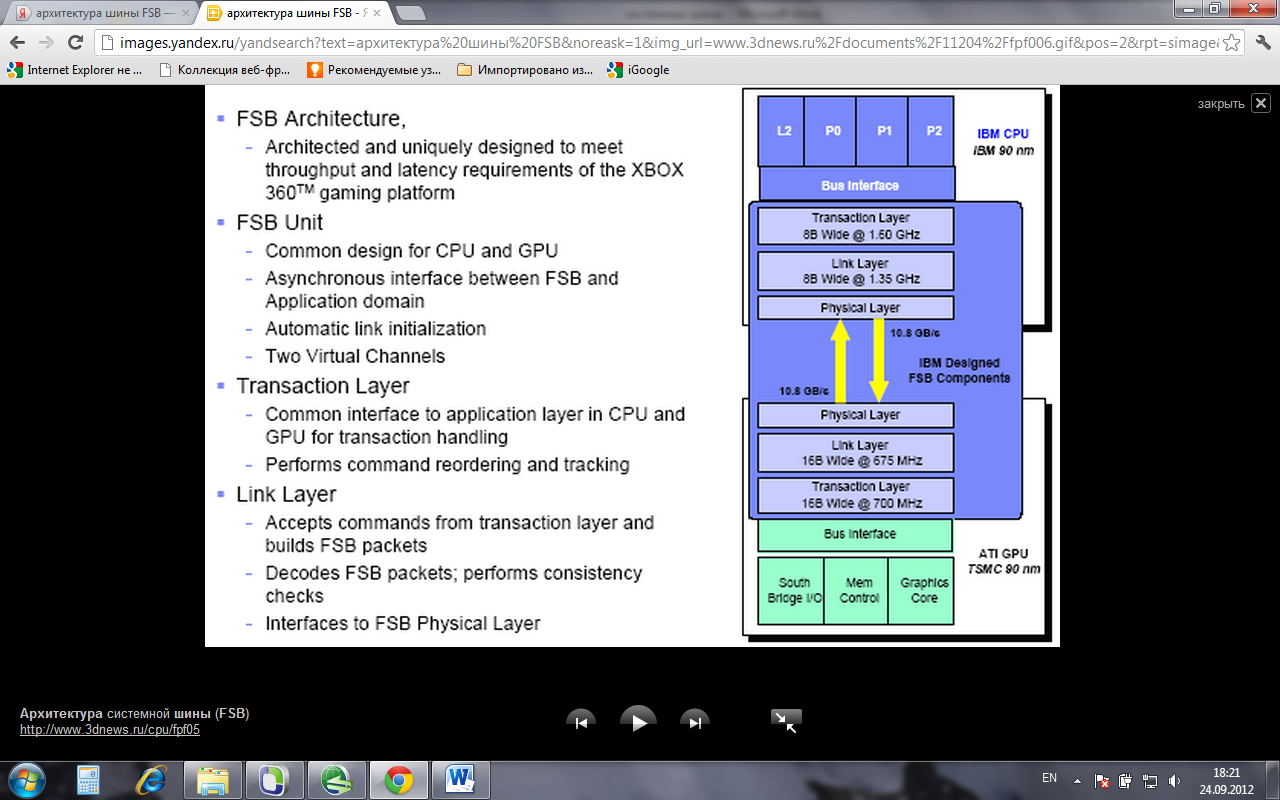
Task: Skip to the next image in slideshow
Action: point(695,722)
